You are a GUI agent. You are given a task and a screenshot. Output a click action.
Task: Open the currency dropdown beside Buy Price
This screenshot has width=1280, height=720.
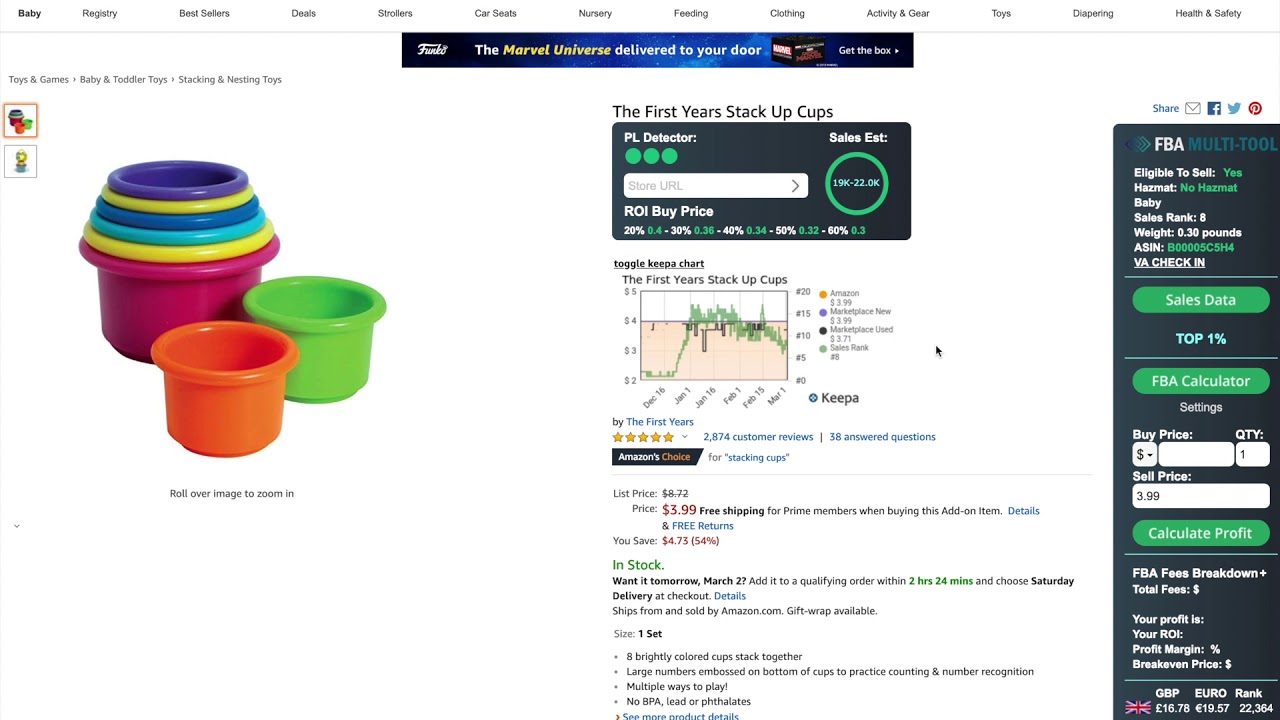(x=1144, y=455)
